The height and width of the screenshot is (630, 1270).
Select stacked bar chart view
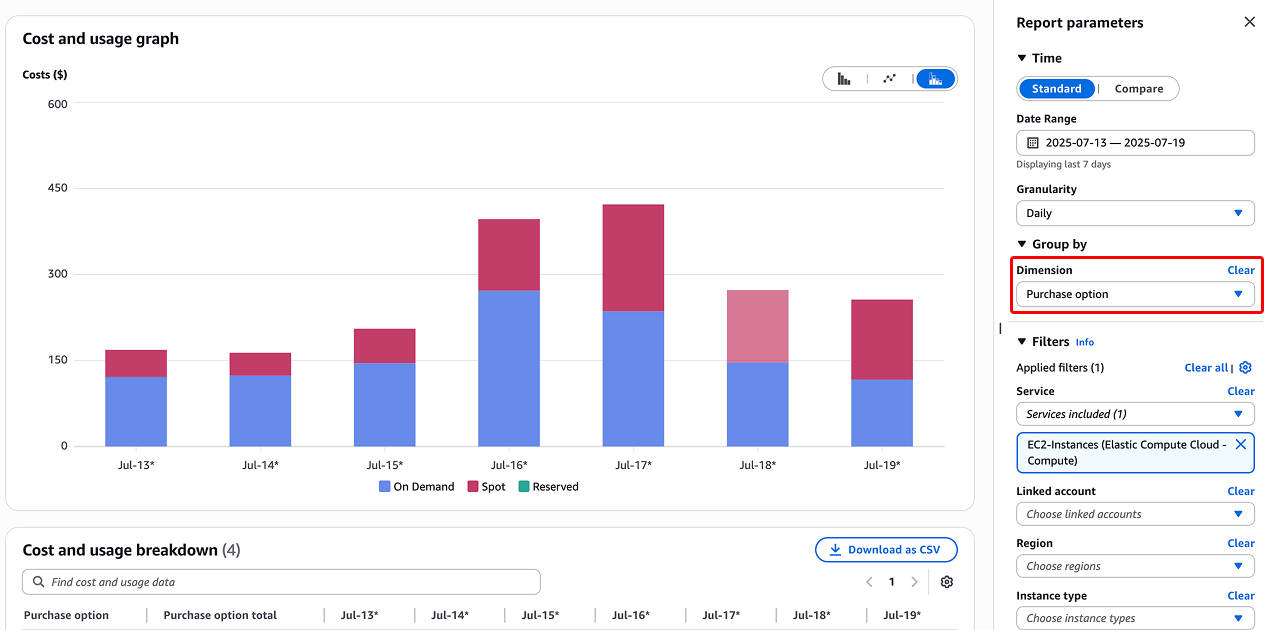(x=935, y=79)
